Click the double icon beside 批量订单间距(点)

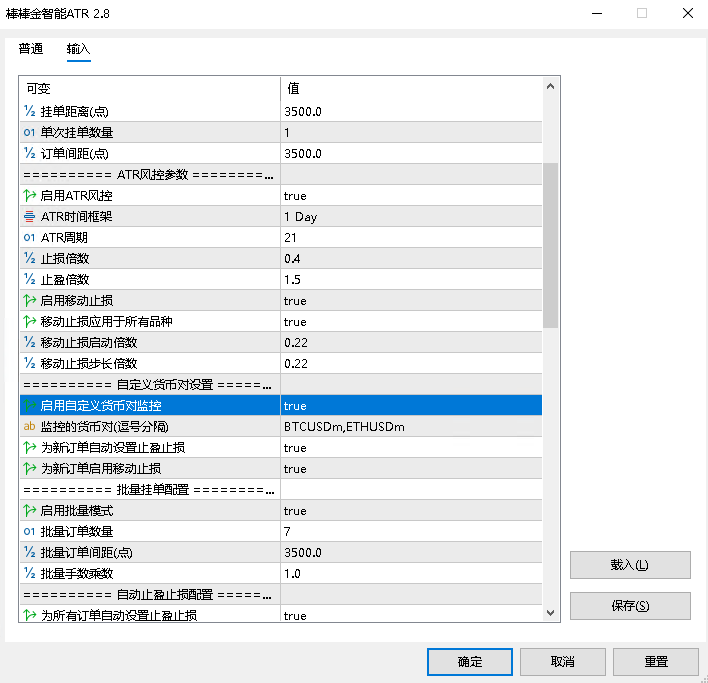[x=29, y=552]
